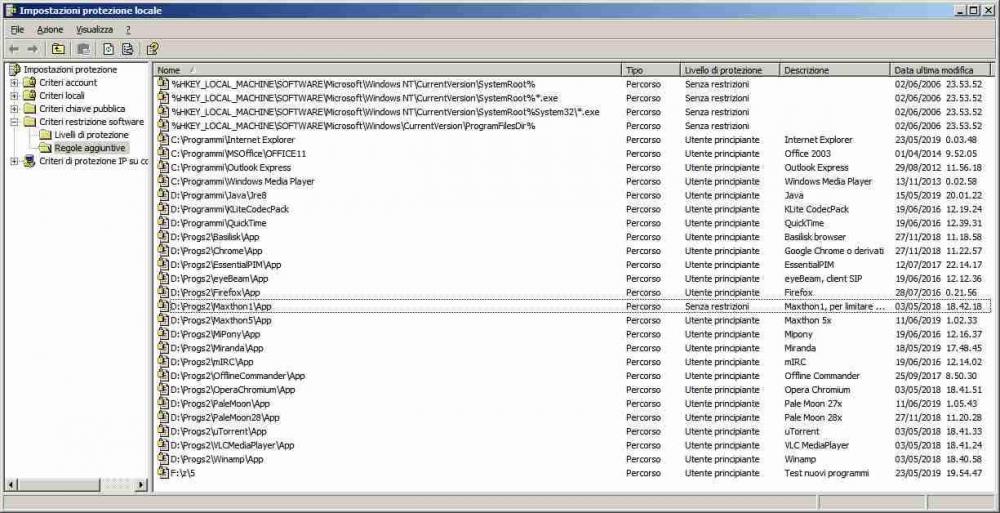Select the D:\Progs2\Maxthon5\App rule
The height and width of the screenshot is (513, 1000).
pos(221,320)
